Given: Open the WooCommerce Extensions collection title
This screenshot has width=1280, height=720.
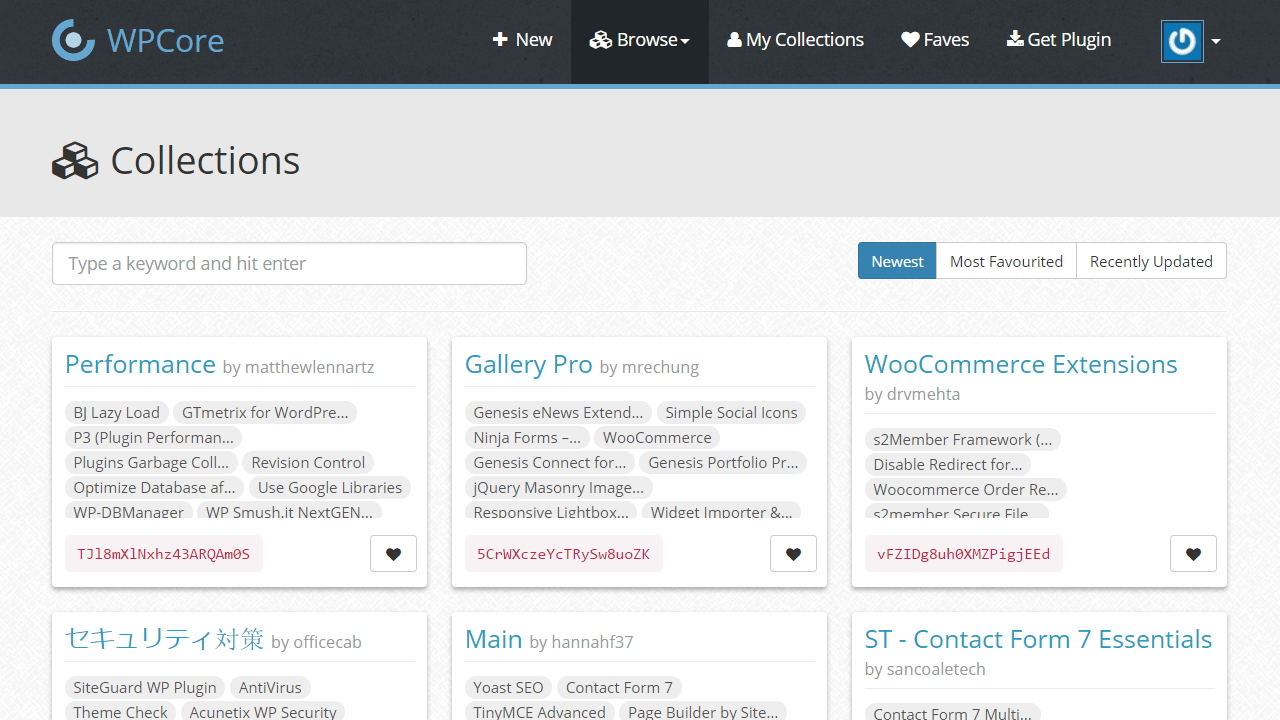Looking at the screenshot, I should tap(1021, 364).
